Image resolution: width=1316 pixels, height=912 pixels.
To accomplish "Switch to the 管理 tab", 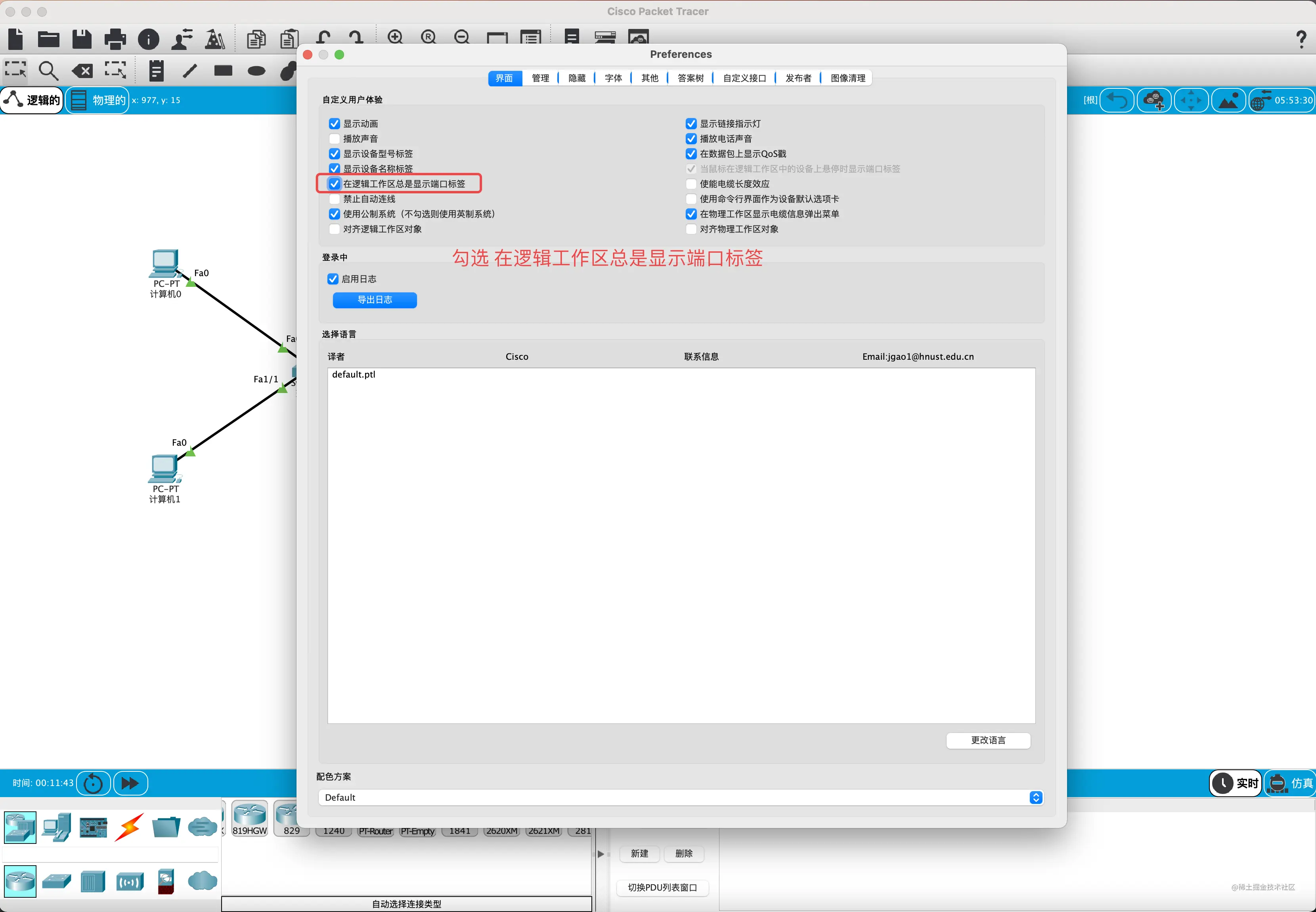I will pyautogui.click(x=540, y=78).
